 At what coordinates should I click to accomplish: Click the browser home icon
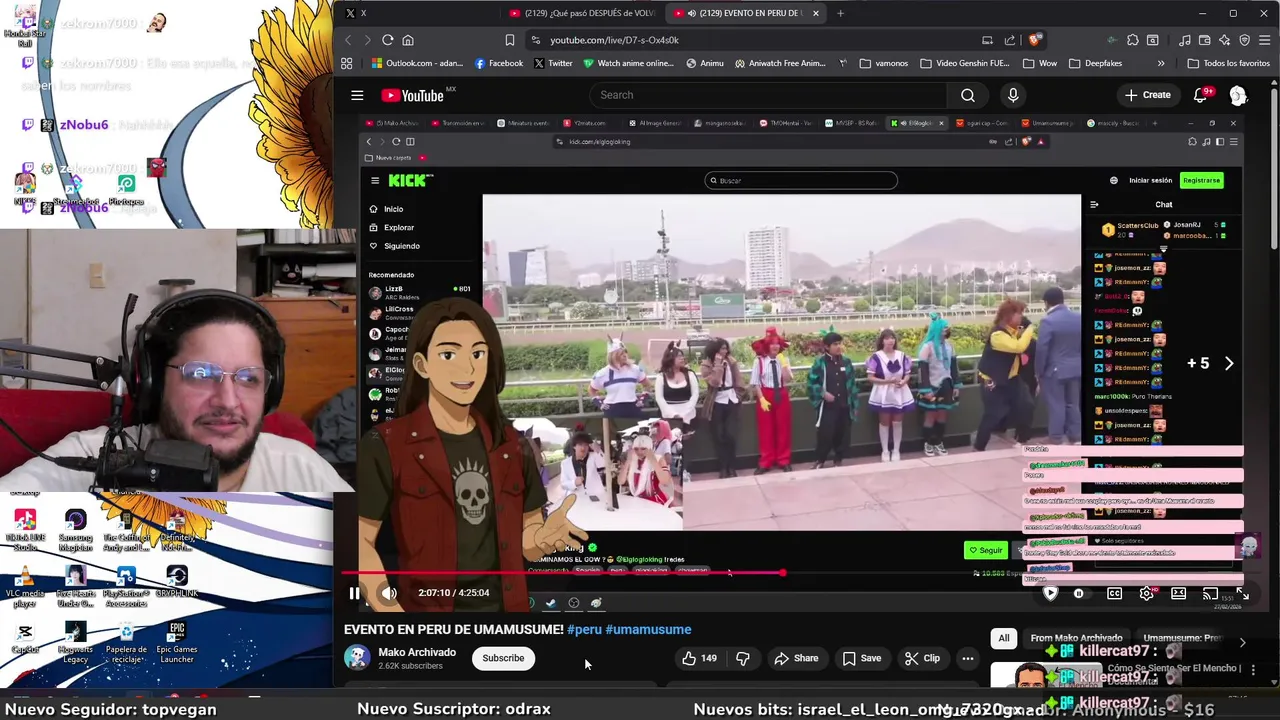pyautogui.click(x=407, y=40)
